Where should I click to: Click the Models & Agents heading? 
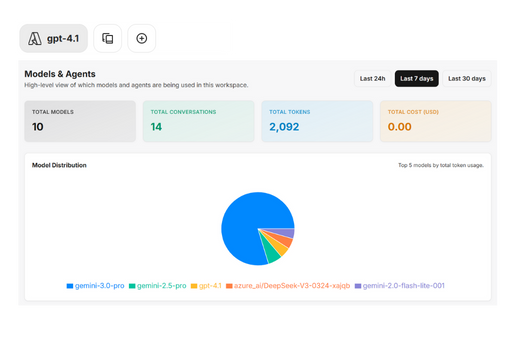(x=60, y=74)
